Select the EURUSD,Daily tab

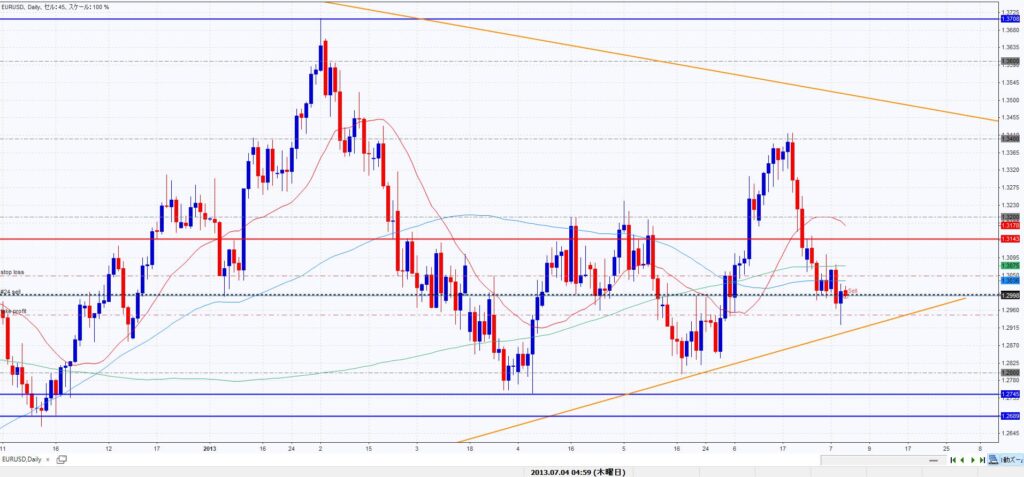22,459
